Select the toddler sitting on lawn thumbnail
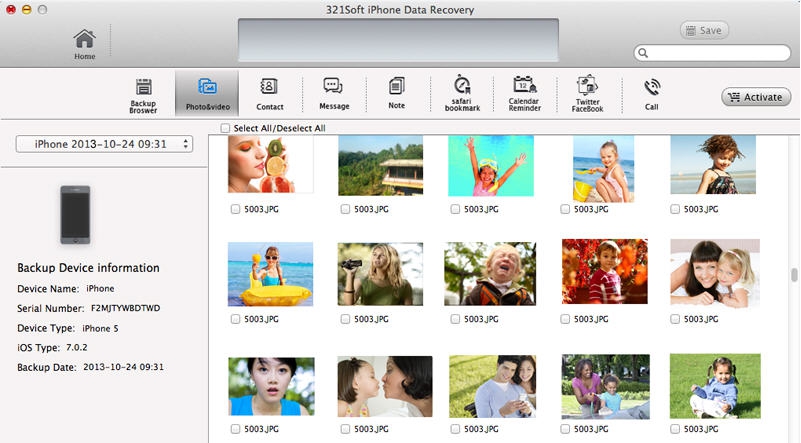801x443 pixels. pyautogui.click(x=715, y=386)
